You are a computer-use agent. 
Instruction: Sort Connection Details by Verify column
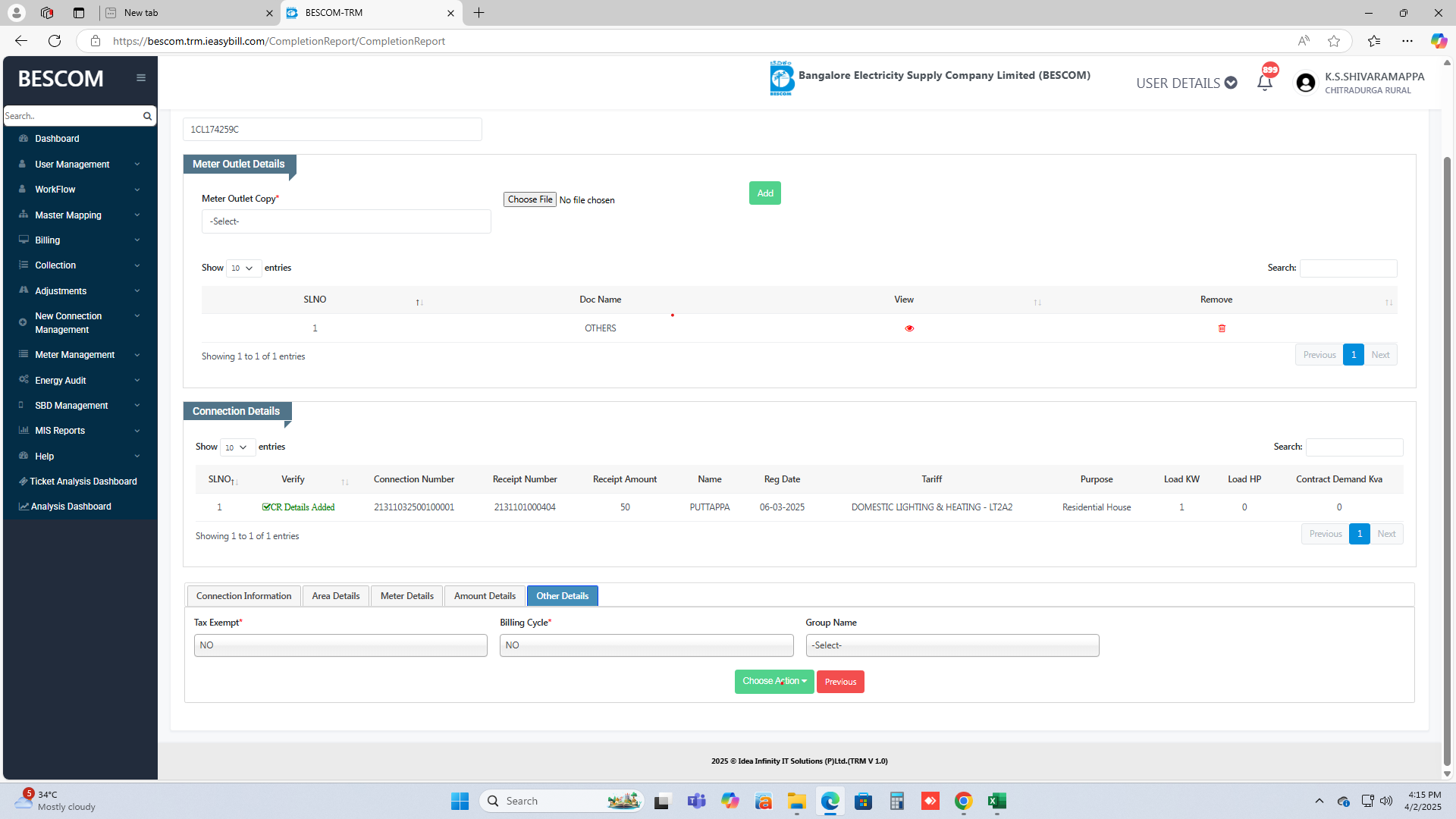[344, 482]
